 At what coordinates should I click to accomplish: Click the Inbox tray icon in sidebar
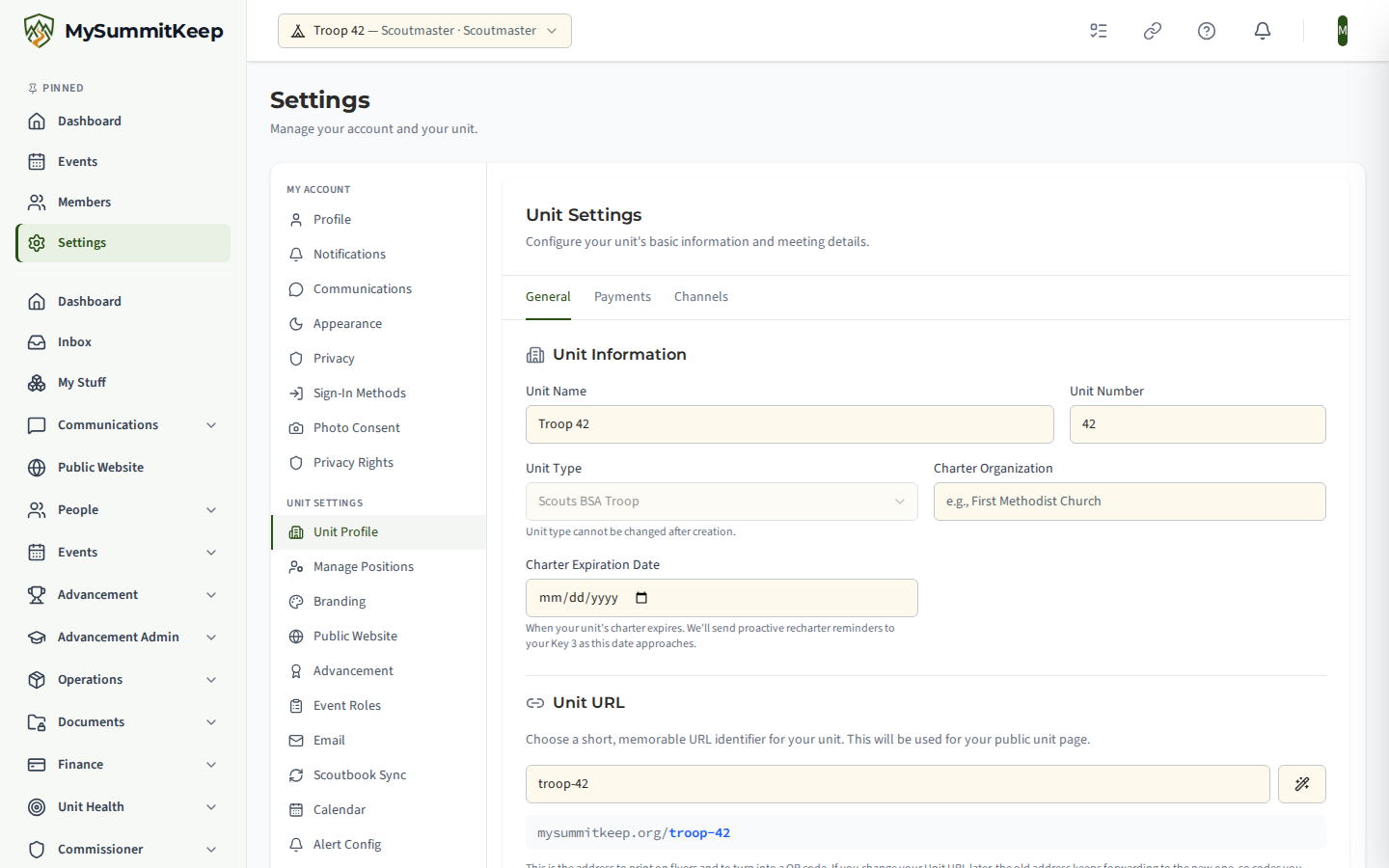click(x=37, y=342)
